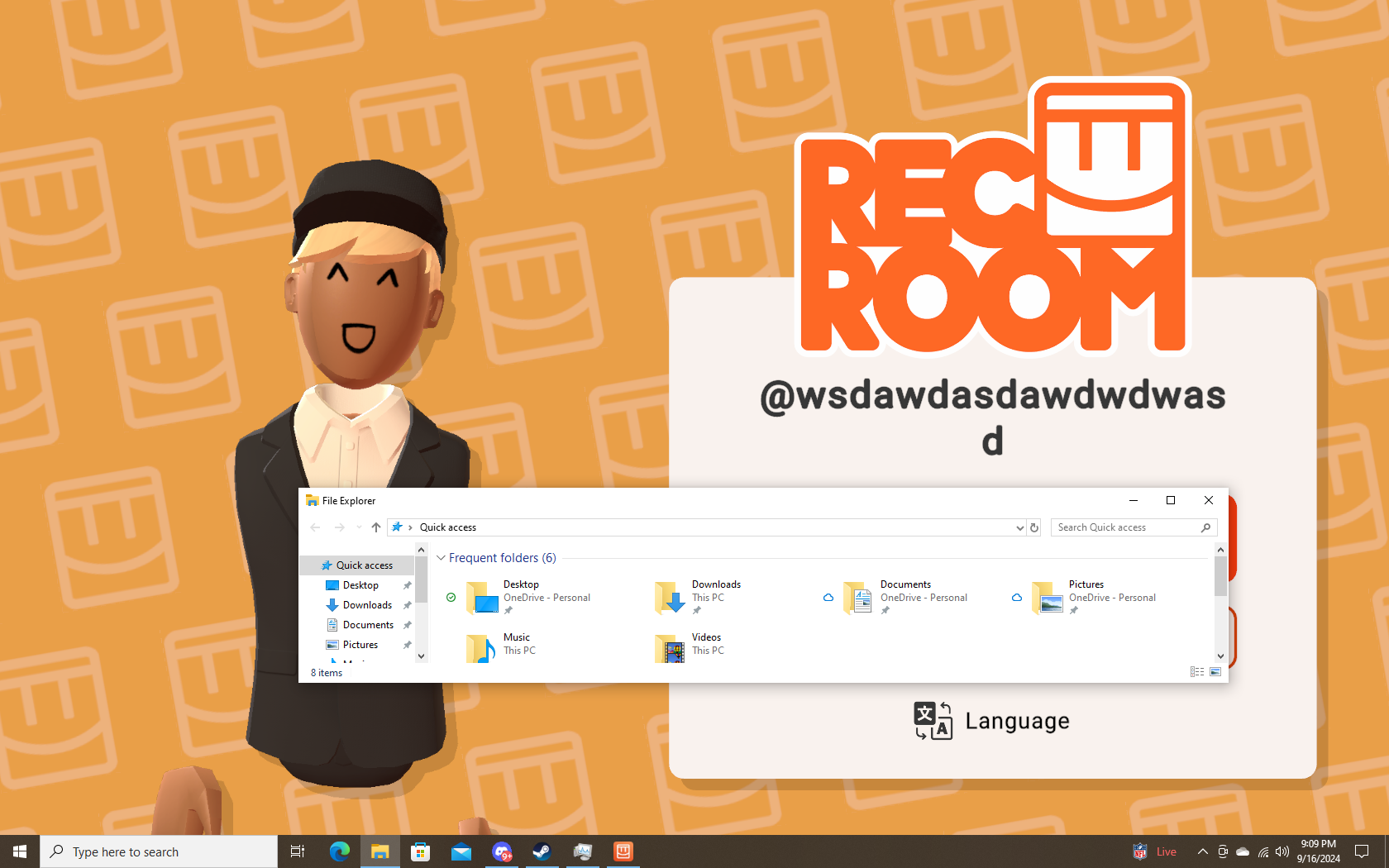Screen dimensions: 1389x868
Task: Open Language settings in Rec Room
Action: click(x=992, y=721)
